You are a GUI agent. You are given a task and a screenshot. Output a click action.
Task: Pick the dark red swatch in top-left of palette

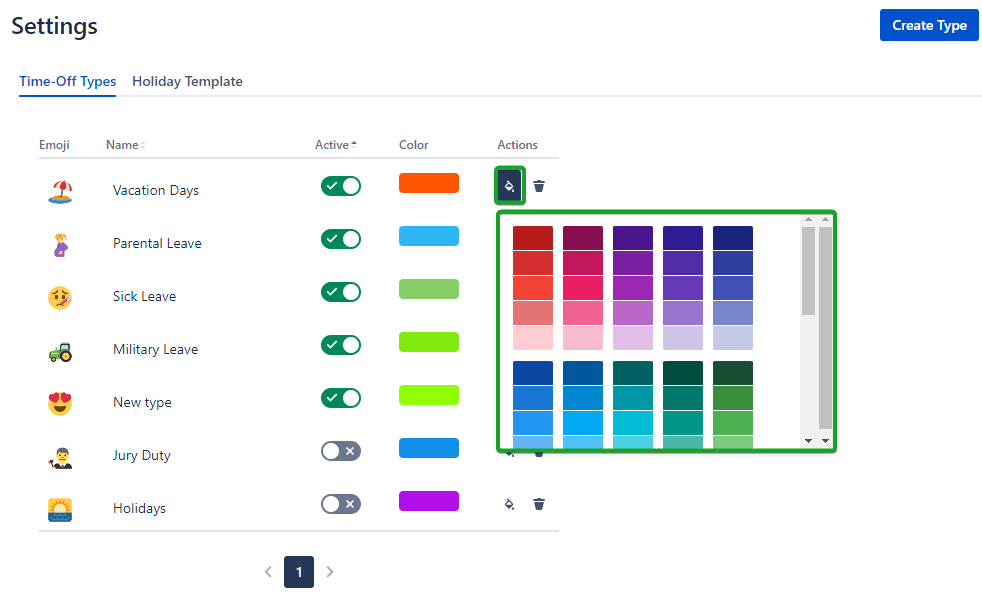(x=532, y=238)
